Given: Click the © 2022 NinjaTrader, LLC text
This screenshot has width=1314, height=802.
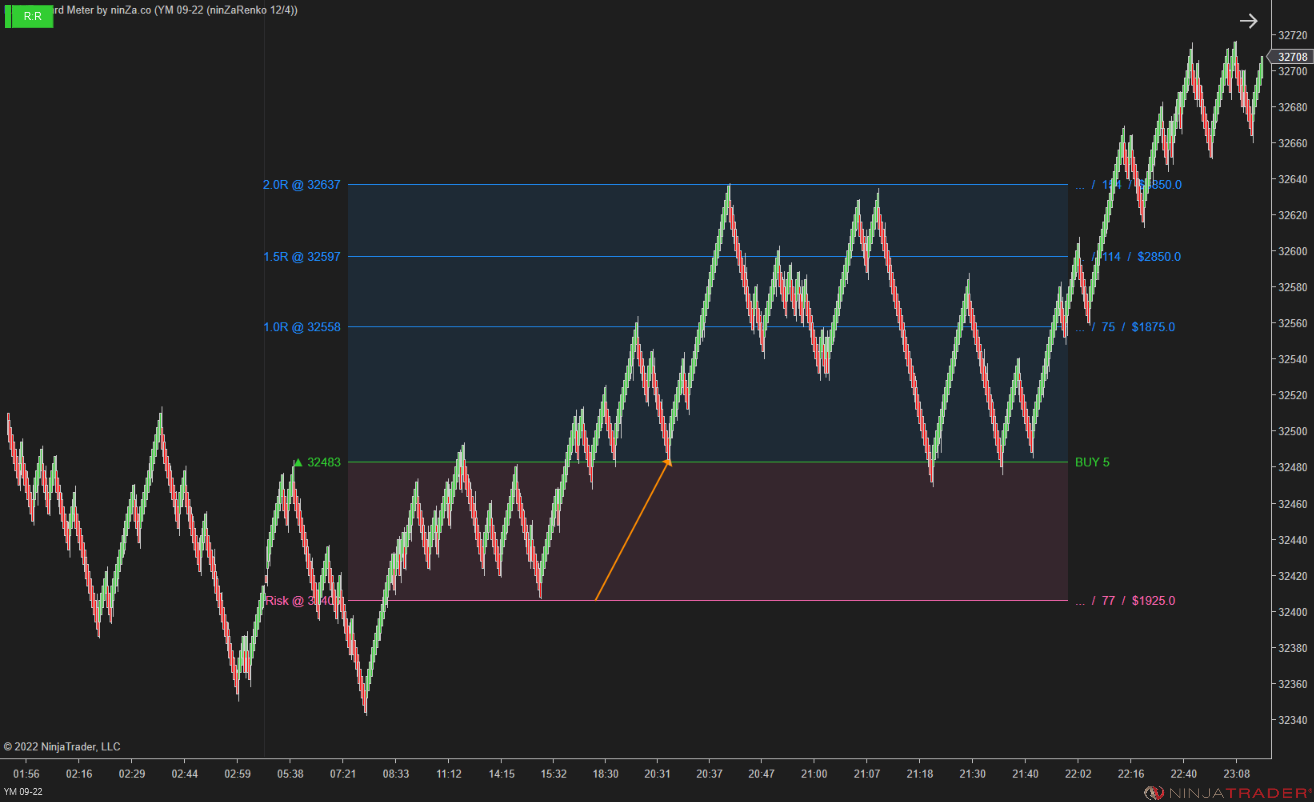Looking at the screenshot, I should (x=63, y=746).
